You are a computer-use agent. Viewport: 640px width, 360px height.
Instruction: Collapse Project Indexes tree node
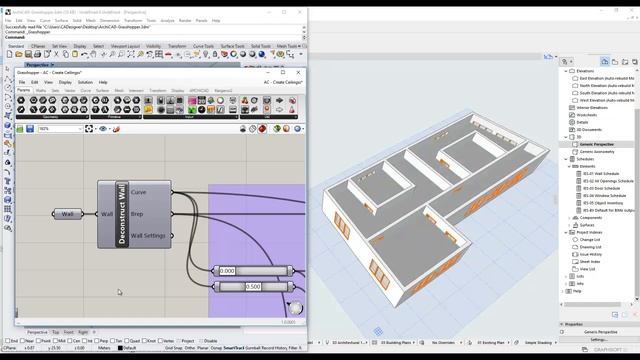[566, 233]
